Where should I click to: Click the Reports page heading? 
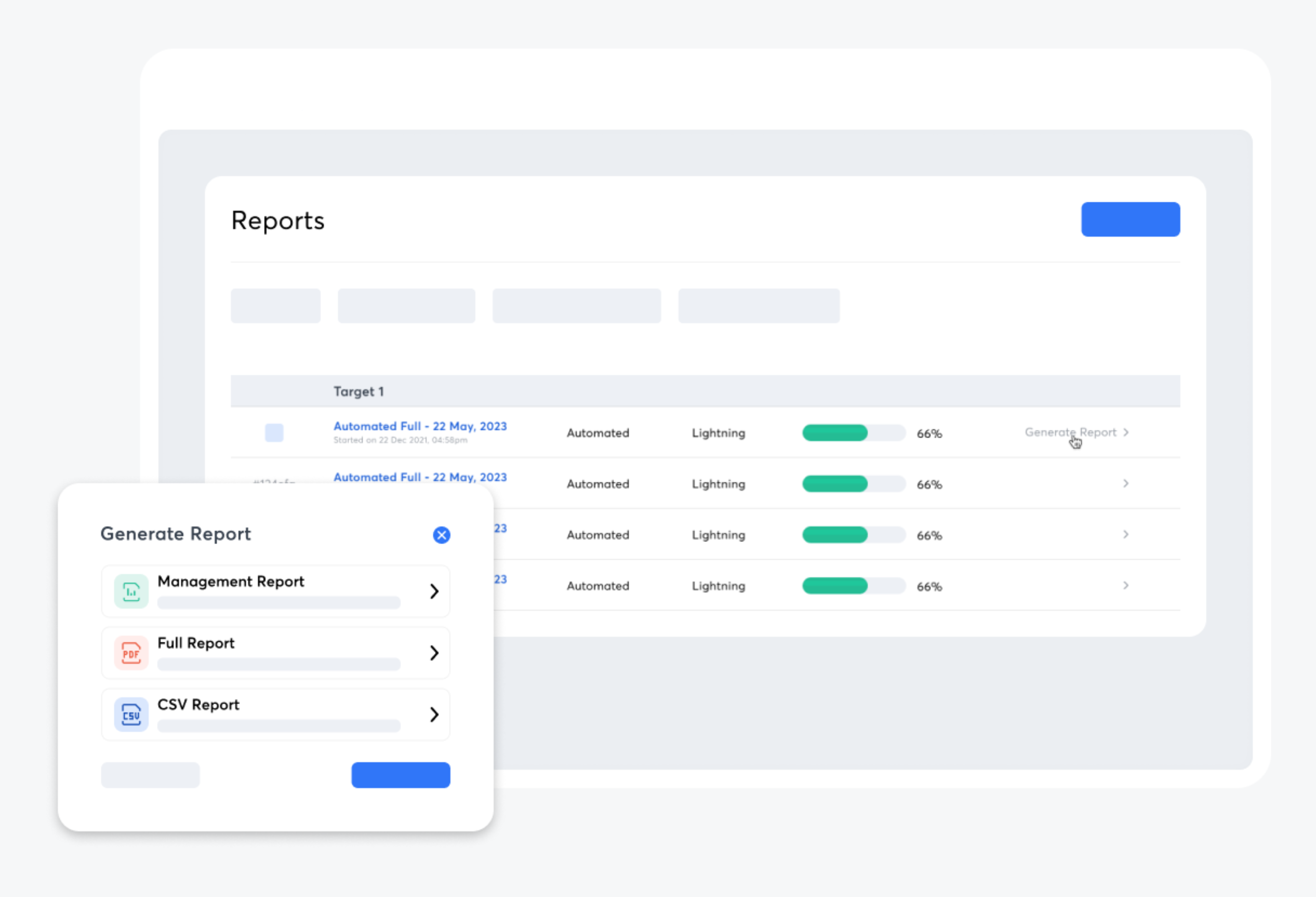click(x=278, y=221)
